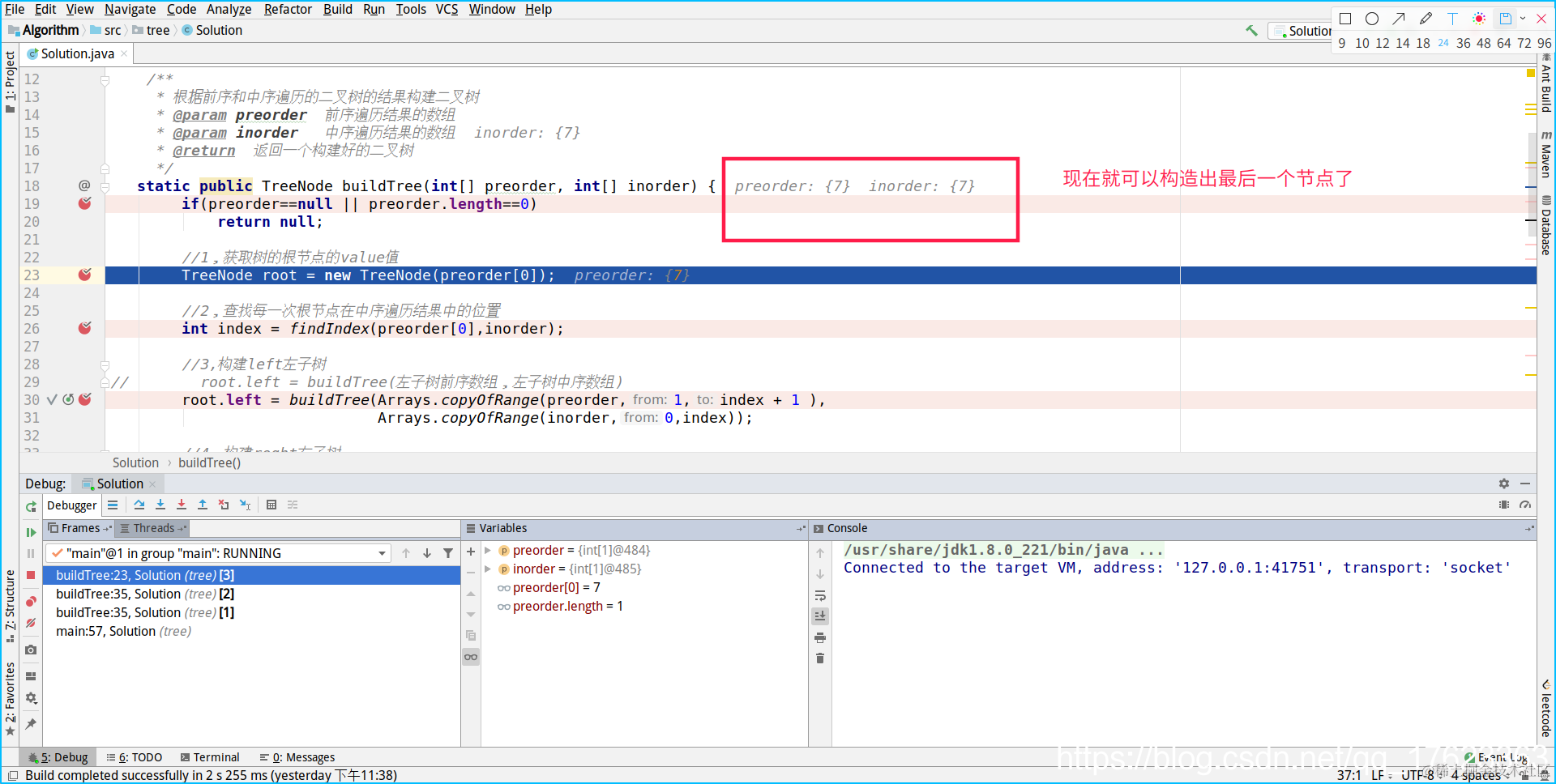
Task: Collapse the Javadoc comment at line 12
Action: click(x=105, y=79)
